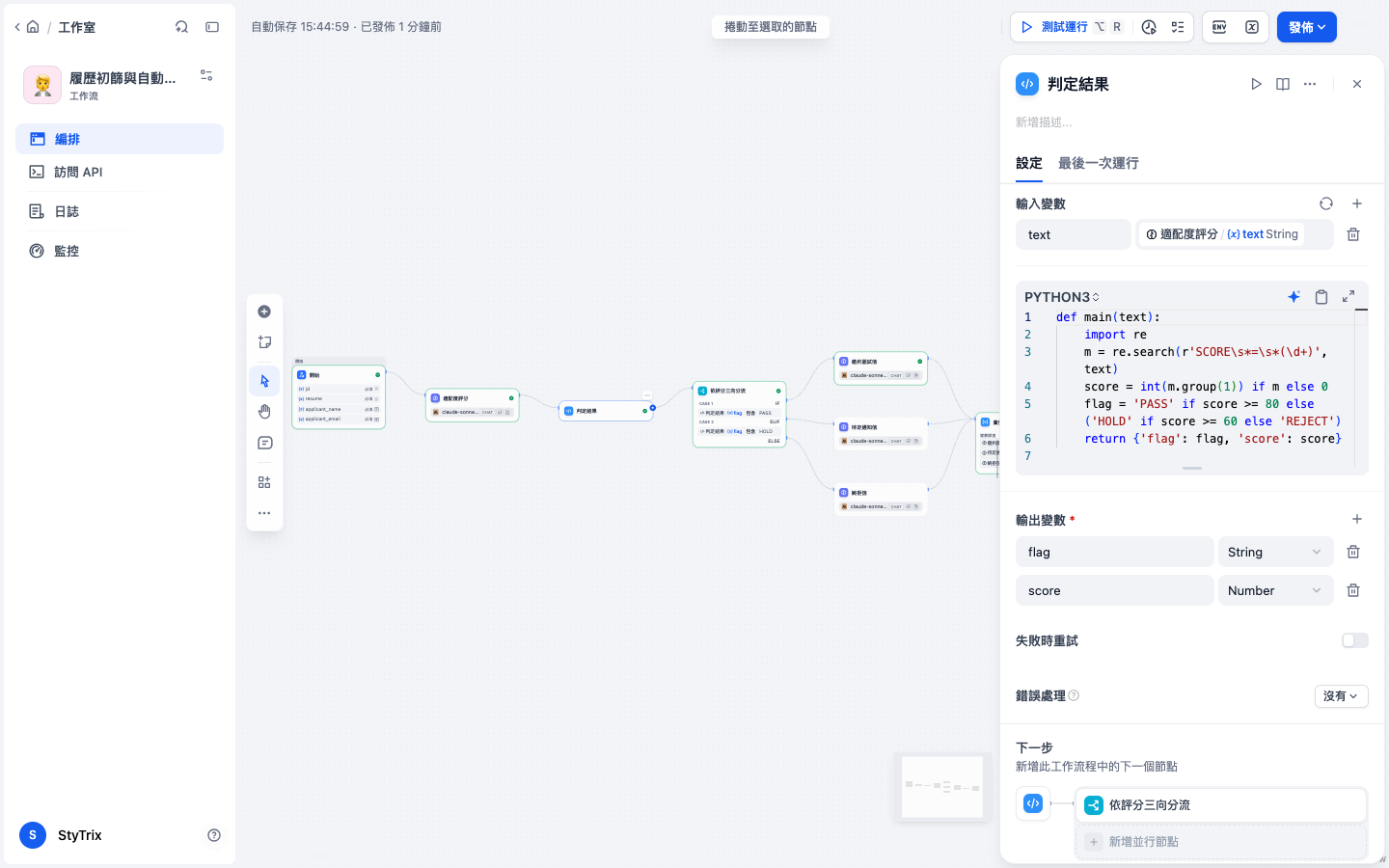The height and width of the screenshot is (868, 1389).
Task: Open the 發佈 publish dropdown
Action: (x=1307, y=27)
